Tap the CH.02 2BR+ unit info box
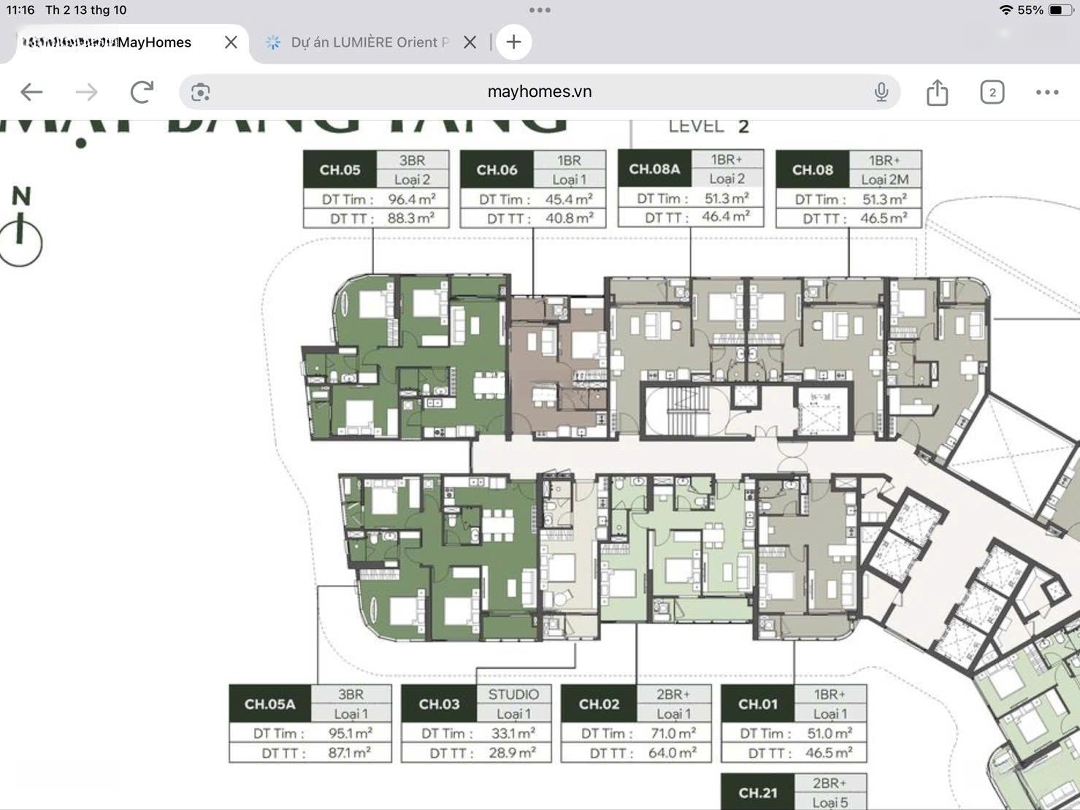 pyautogui.click(x=636, y=723)
